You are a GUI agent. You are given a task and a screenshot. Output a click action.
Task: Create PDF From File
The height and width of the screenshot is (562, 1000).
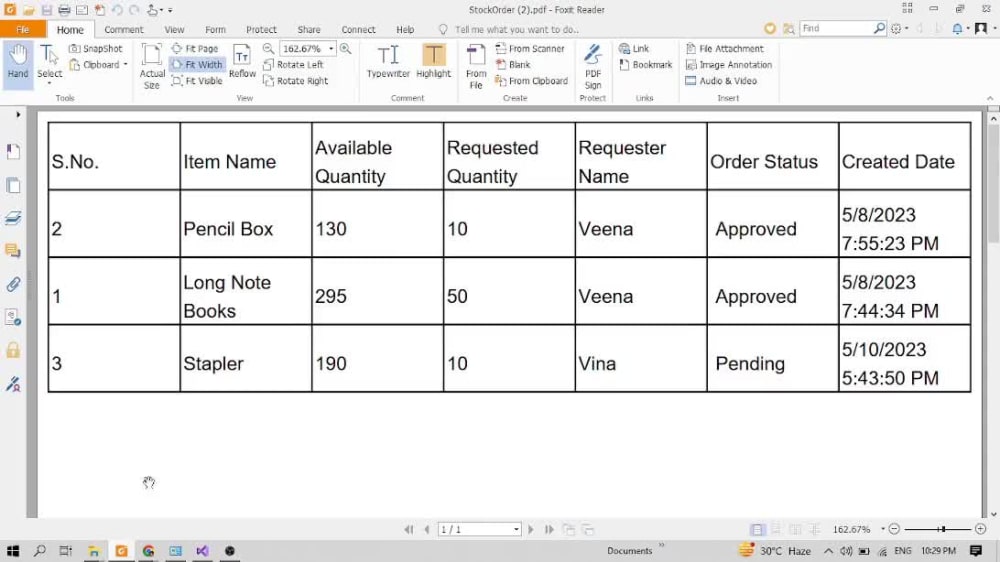[x=476, y=66]
